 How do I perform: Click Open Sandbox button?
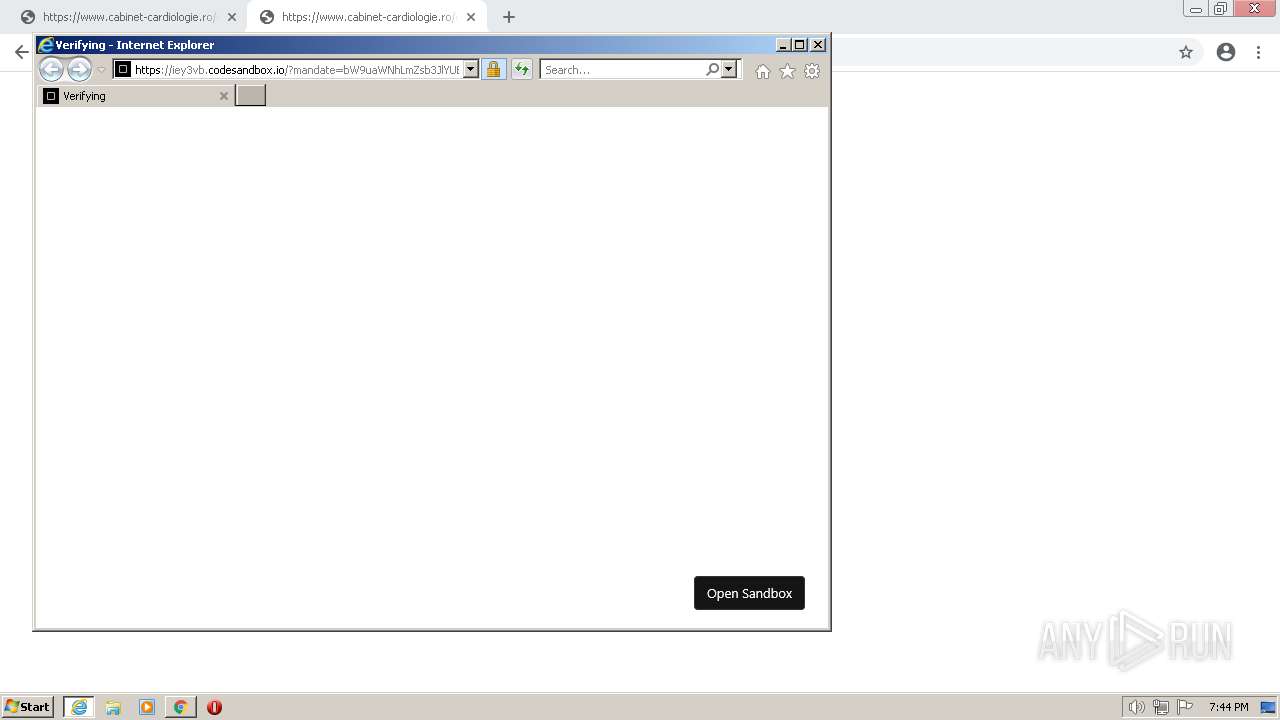pos(749,593)
